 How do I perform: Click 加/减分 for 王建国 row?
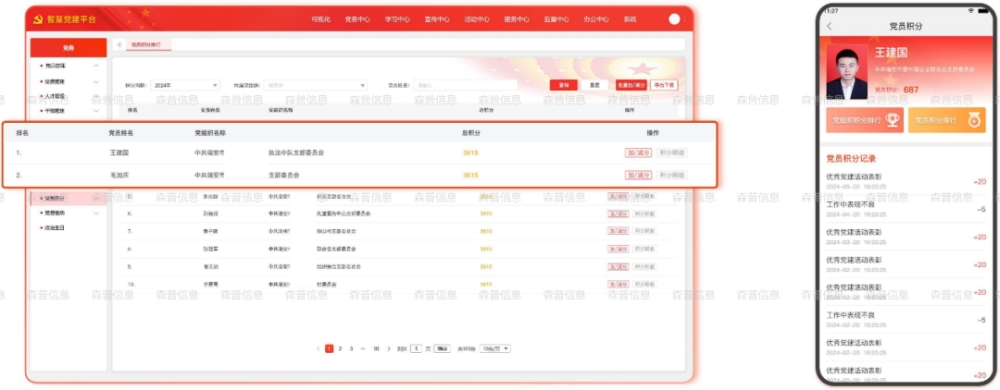638,152
